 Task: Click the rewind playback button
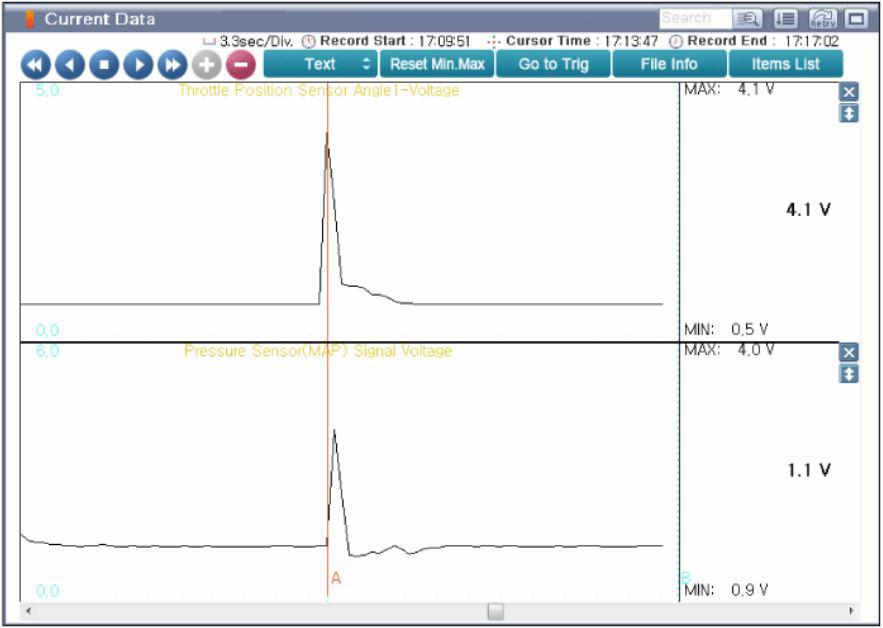(x=35, y=65)
